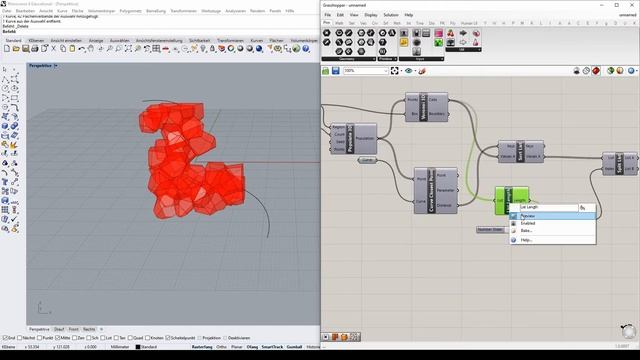Open the Grasshopper Solution menu
Viewport: 640px width, 360px height.
pos(391,15)
